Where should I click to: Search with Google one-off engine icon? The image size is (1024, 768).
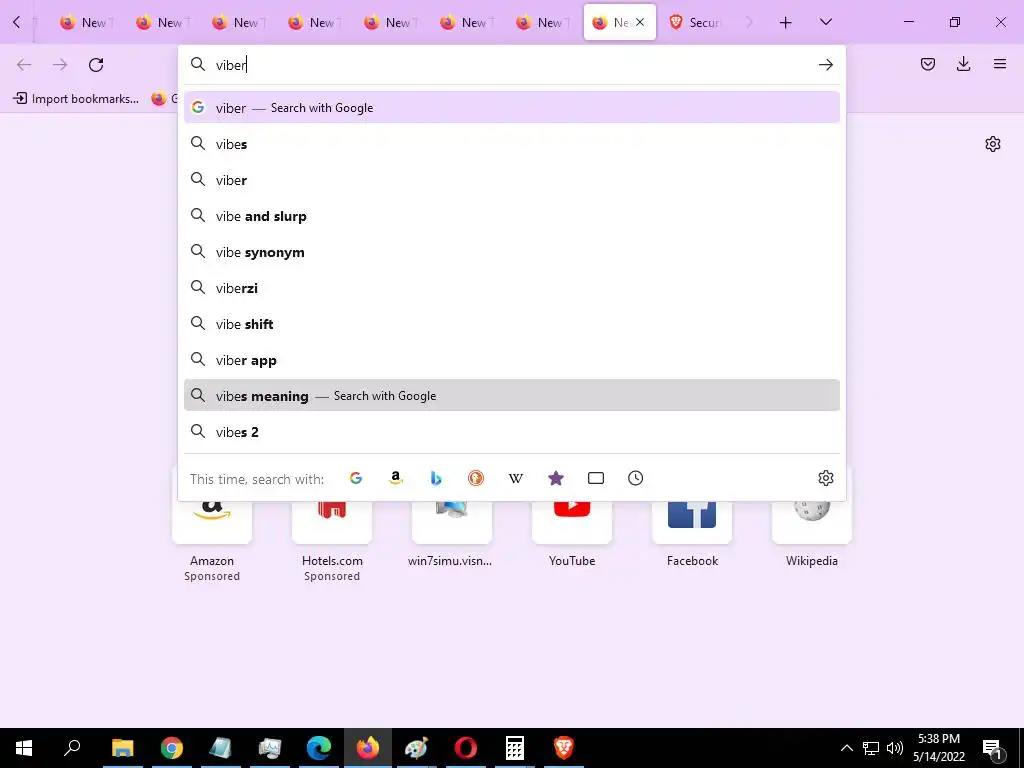356,478
